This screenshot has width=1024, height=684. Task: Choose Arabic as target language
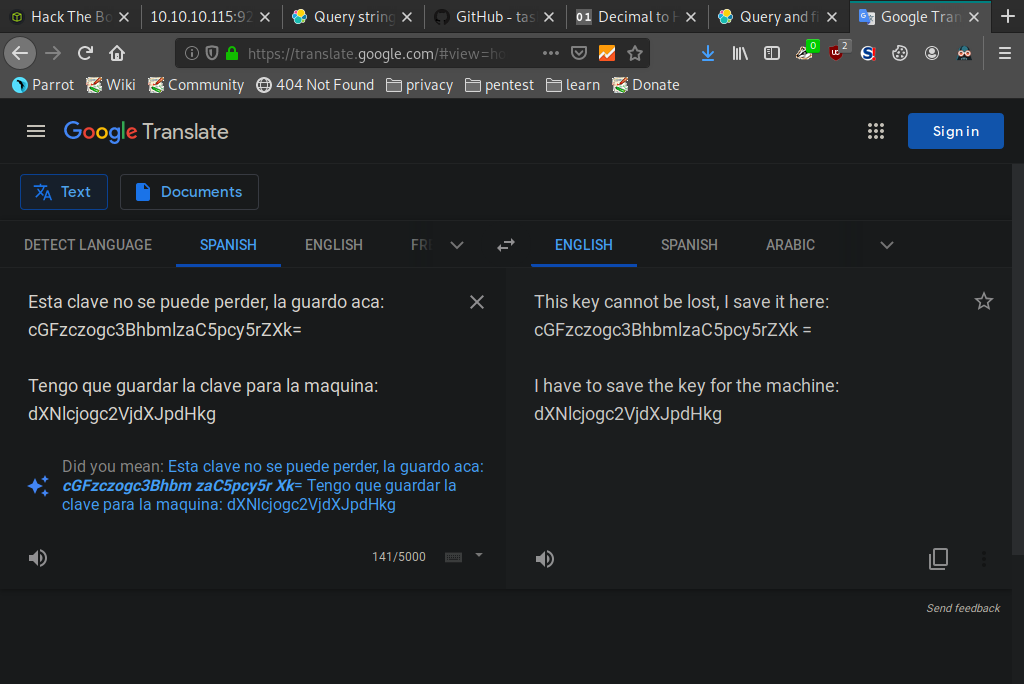click(790, 245)
